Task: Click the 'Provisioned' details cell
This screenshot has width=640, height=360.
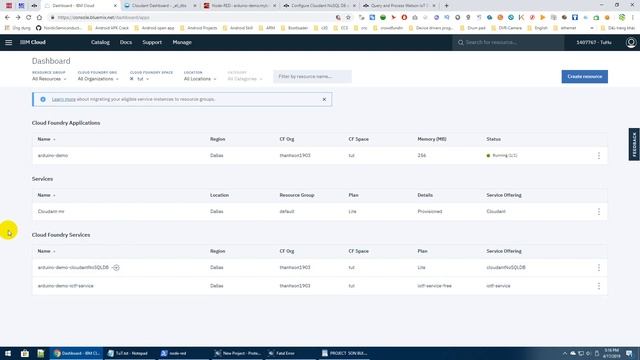Action: point(430,211)
